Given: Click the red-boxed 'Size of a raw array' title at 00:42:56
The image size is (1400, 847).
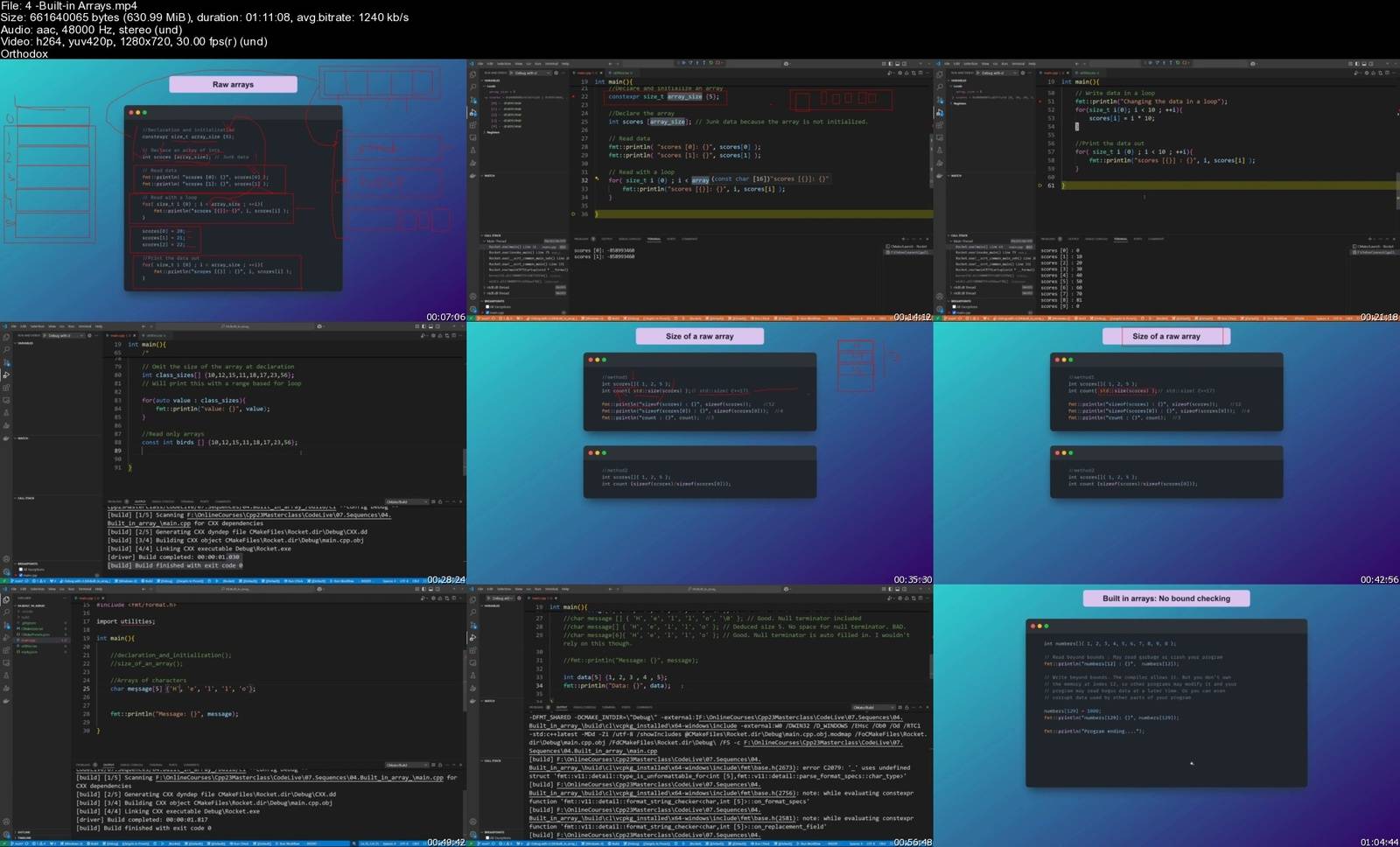Looking at the screenshot, I should [x=1166, y=336].
